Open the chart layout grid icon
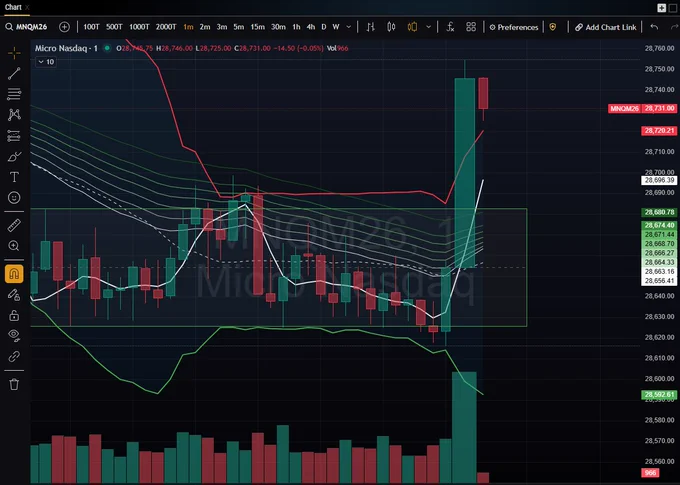The width and height of the screenshot is (680, 485). pos(471,27)
